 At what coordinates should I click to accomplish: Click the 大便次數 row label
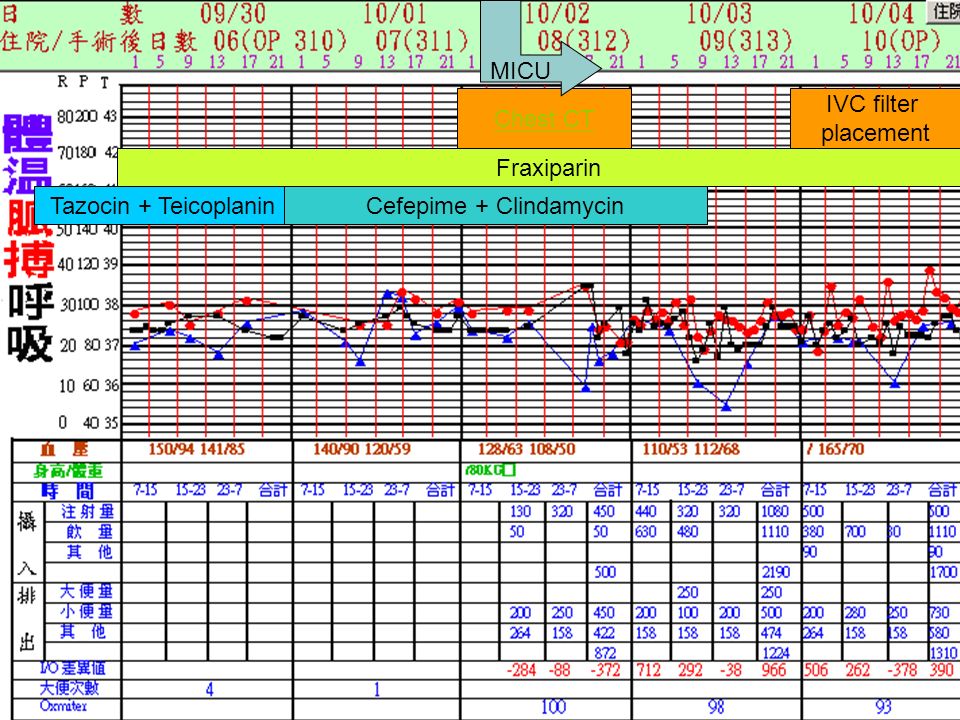point(69,688)
